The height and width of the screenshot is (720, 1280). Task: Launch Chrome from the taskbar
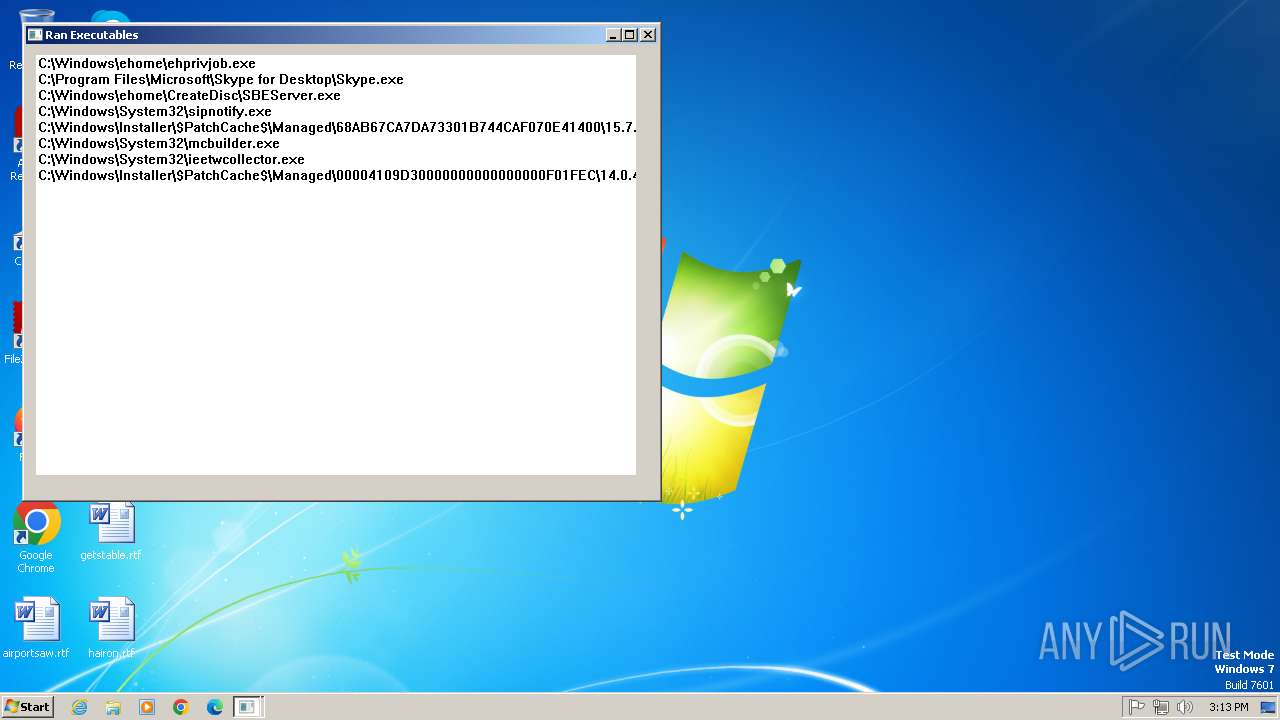[181, 707]
